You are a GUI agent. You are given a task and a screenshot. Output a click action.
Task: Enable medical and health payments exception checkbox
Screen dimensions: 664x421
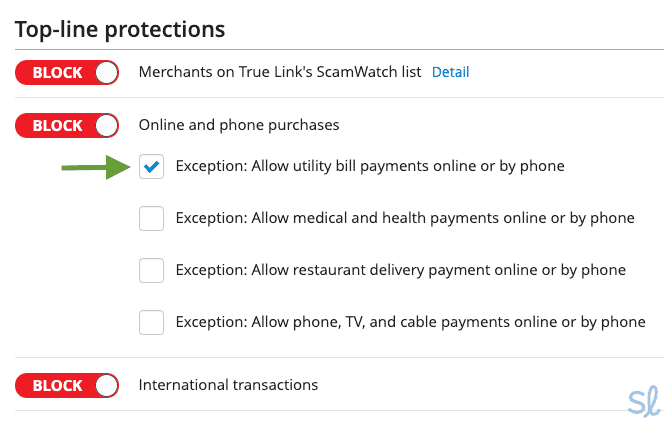(x=152, y=218)
